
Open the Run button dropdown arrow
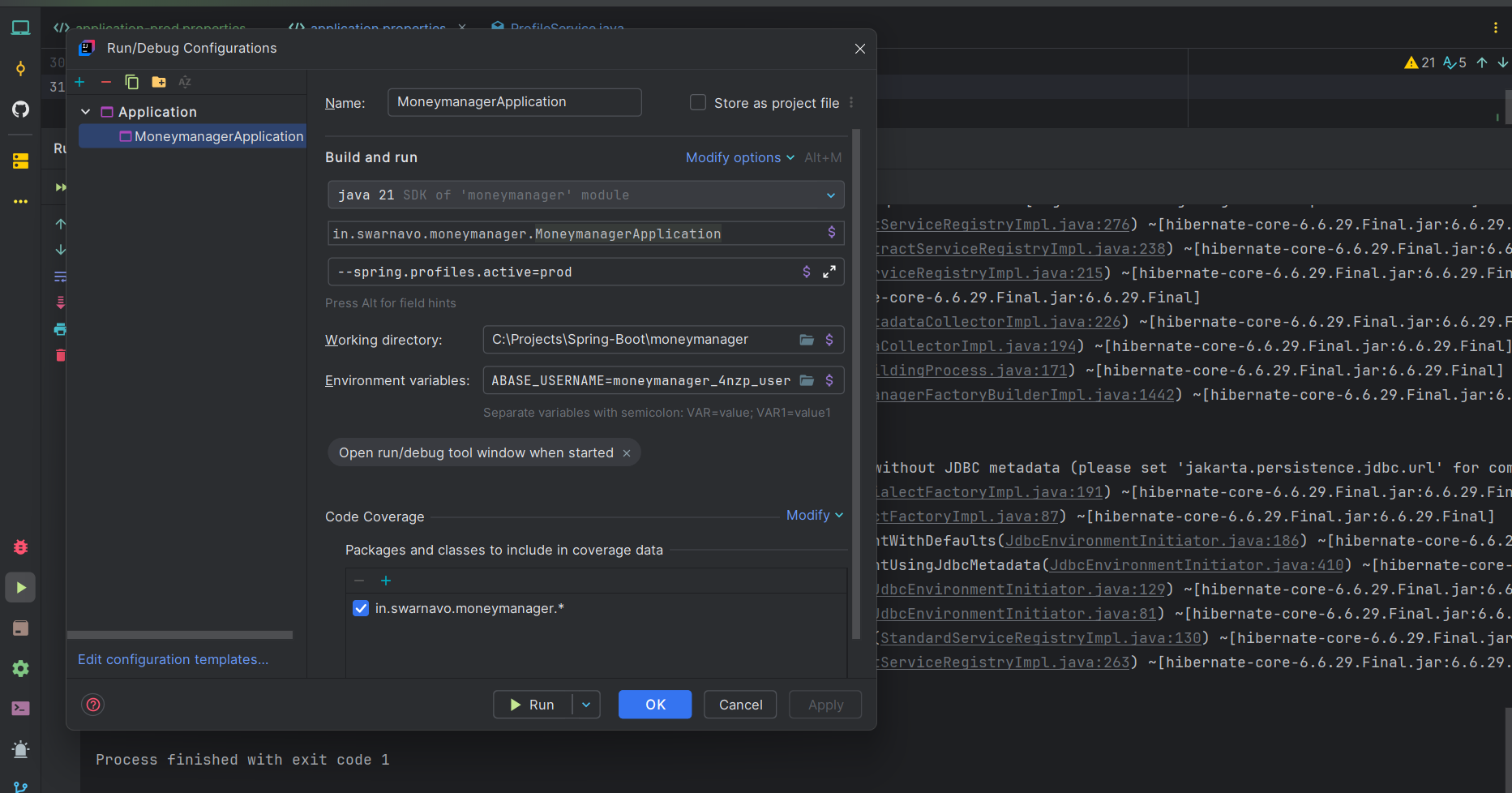tap(586, 705)
